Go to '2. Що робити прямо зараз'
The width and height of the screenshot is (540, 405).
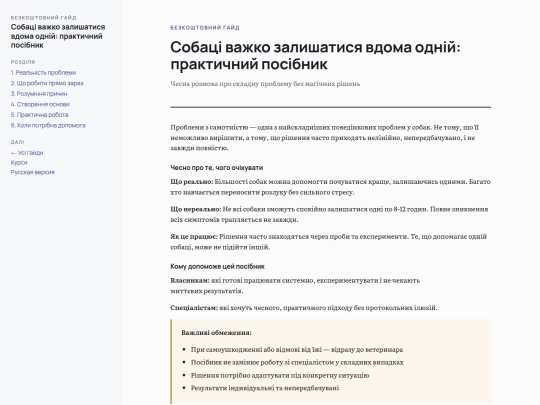(x=47, y=83)
